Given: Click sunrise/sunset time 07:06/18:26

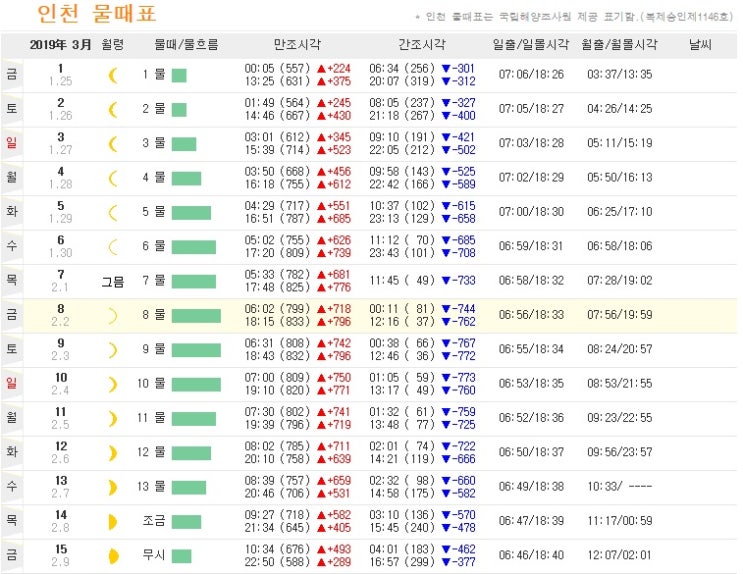Looking at the screenshot, I should click(531, 74).
